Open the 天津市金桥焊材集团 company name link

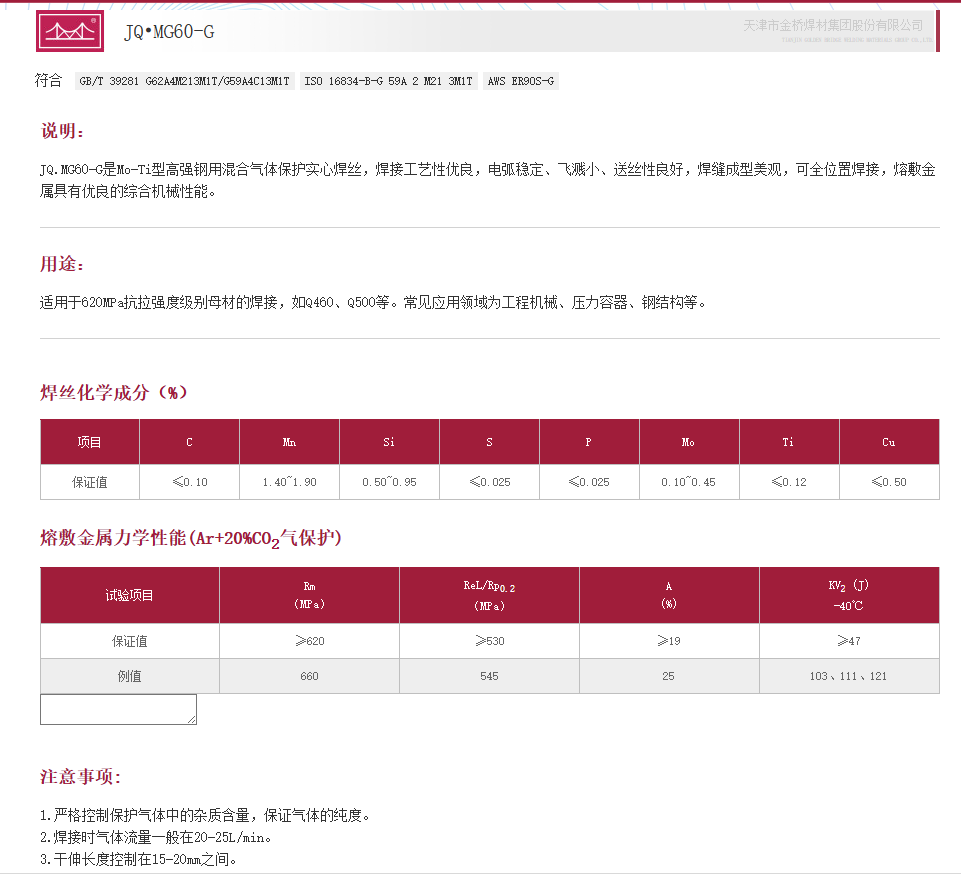(832, 25)
